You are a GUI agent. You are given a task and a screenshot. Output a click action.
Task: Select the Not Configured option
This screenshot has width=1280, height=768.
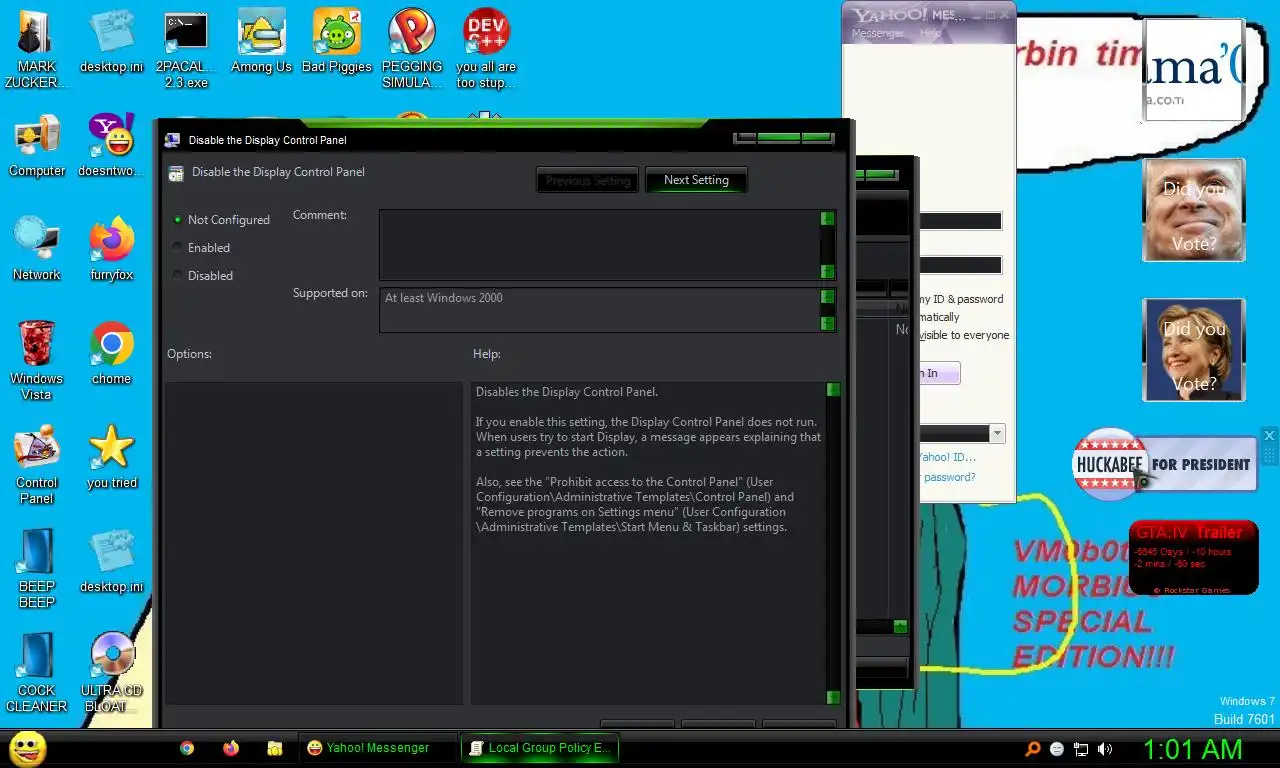point(222,220)
